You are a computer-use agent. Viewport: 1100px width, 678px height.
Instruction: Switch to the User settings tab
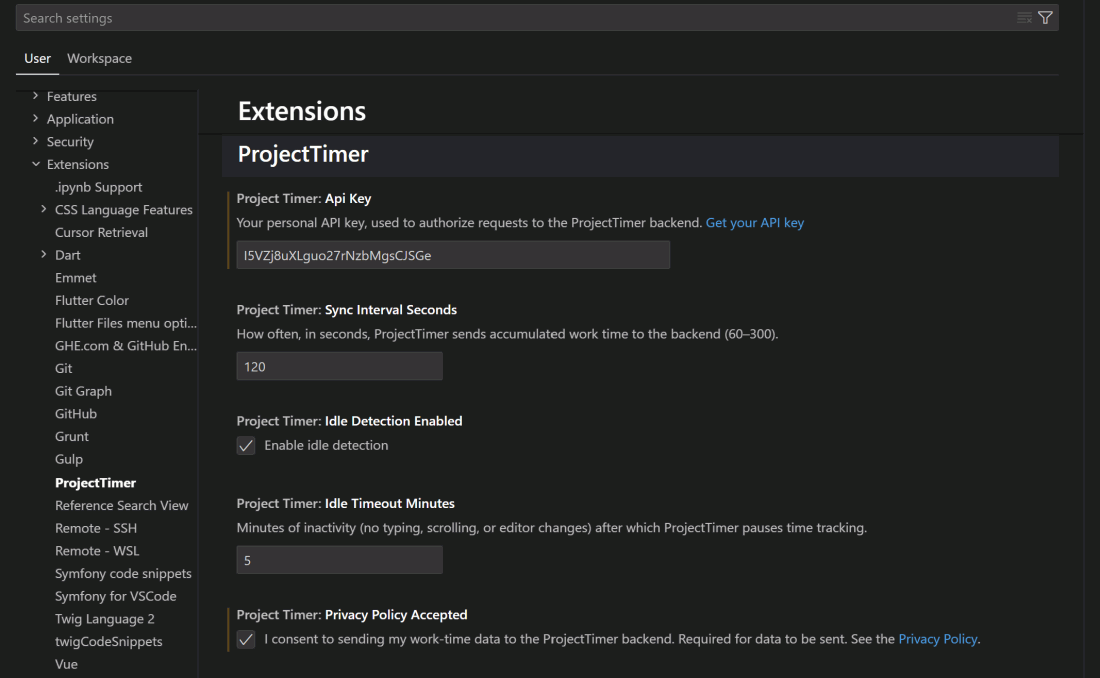coord(37,58)
